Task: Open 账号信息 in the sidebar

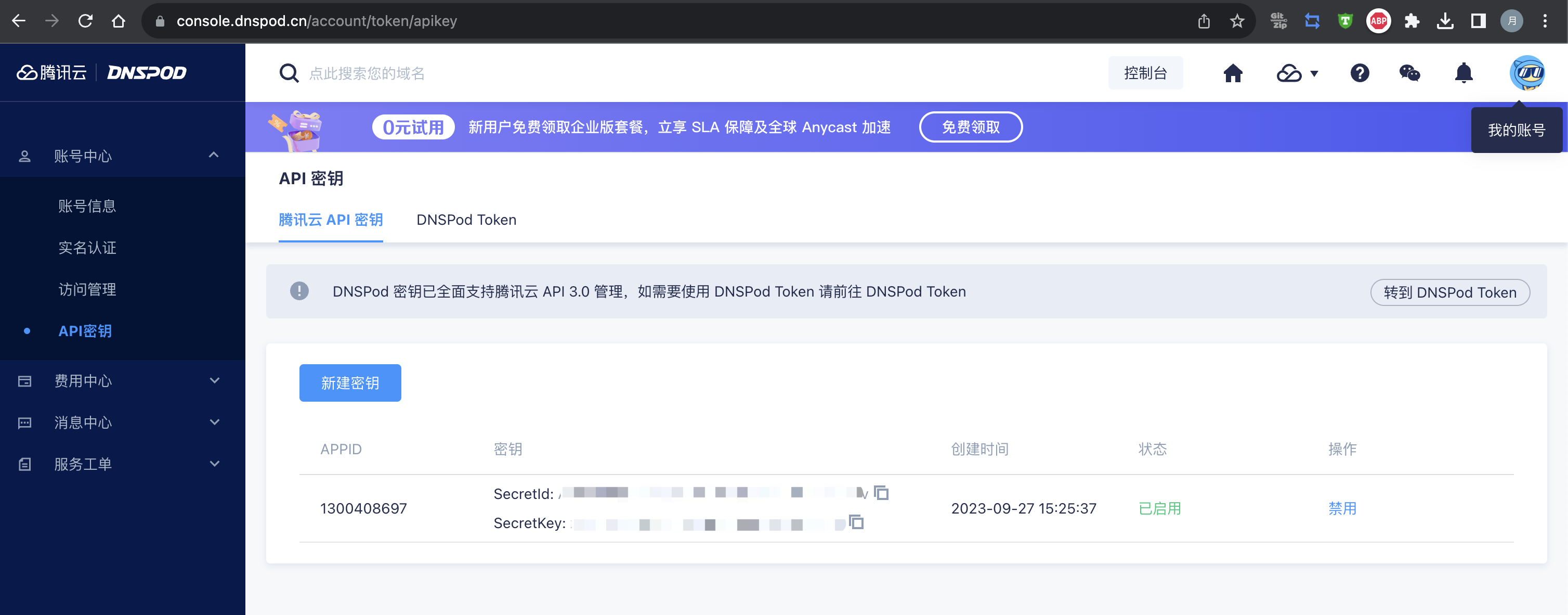Action: coord(87,206)
